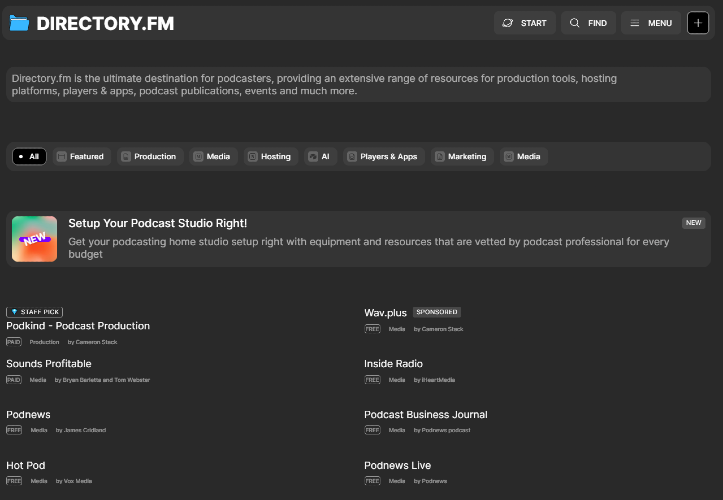Click the SPONSORED badge beside Wav.plus
723x500 pixels.
(437, 312)
